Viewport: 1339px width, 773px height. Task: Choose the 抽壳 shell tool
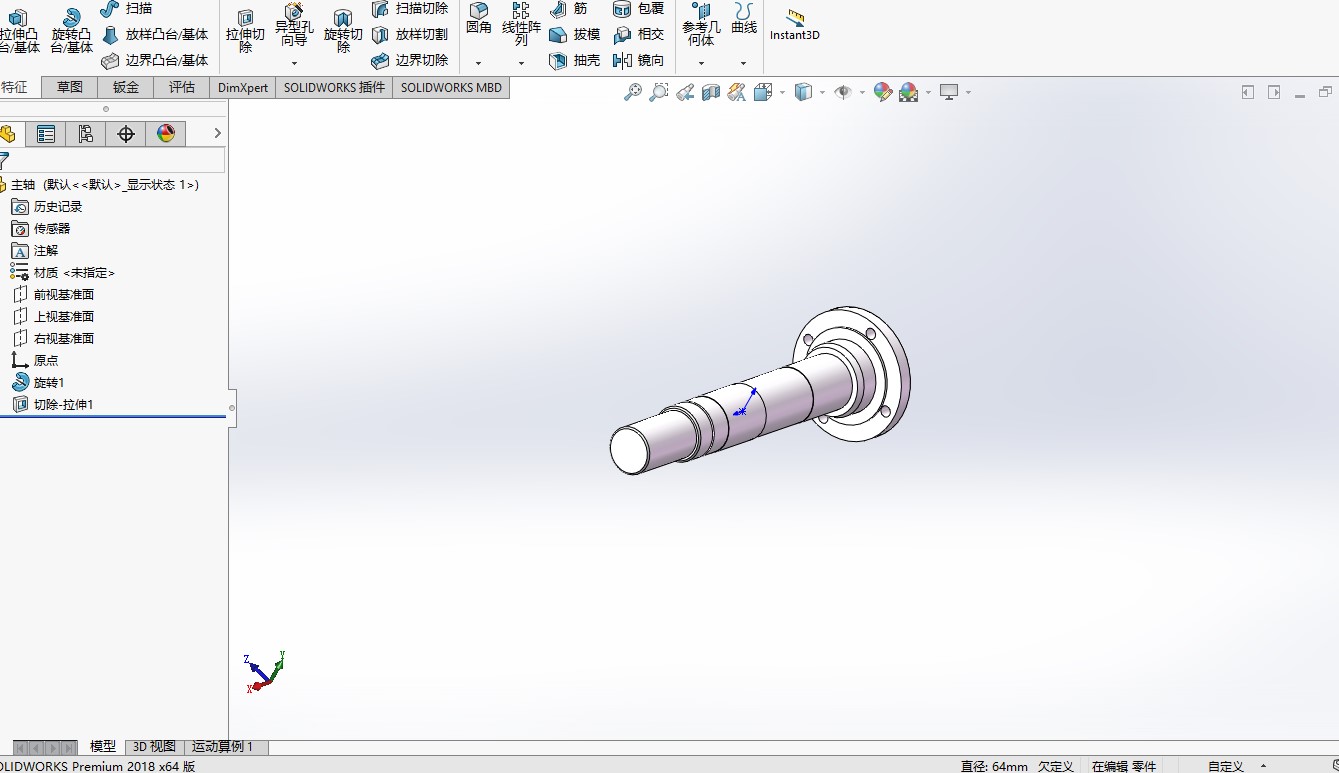coord(575,61)
